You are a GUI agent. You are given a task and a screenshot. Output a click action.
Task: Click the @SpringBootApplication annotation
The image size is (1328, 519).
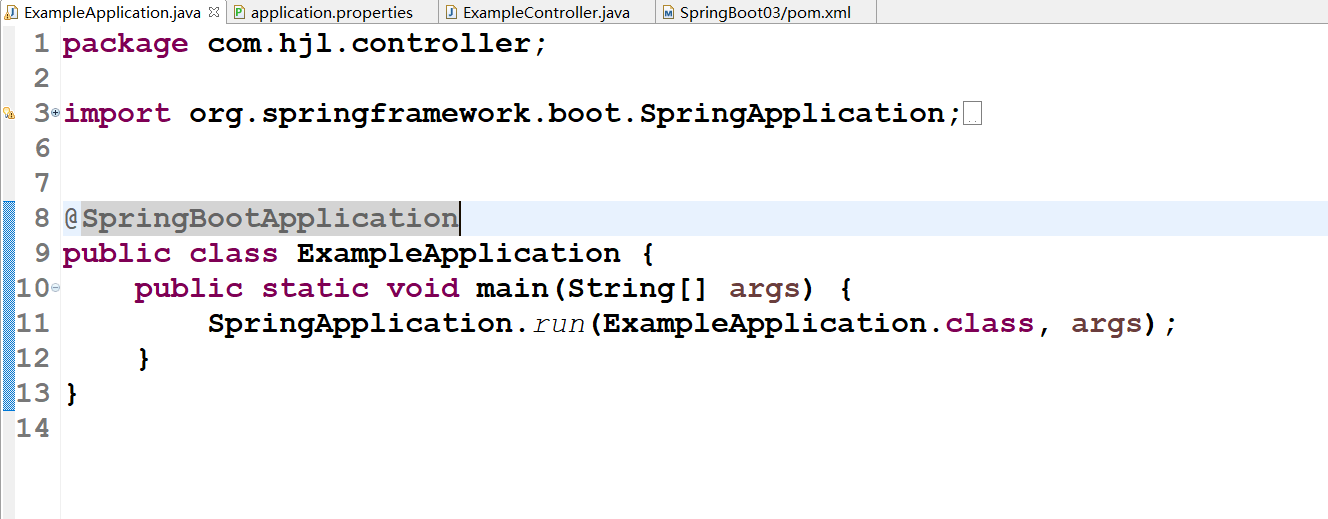(x=261, y=218)
